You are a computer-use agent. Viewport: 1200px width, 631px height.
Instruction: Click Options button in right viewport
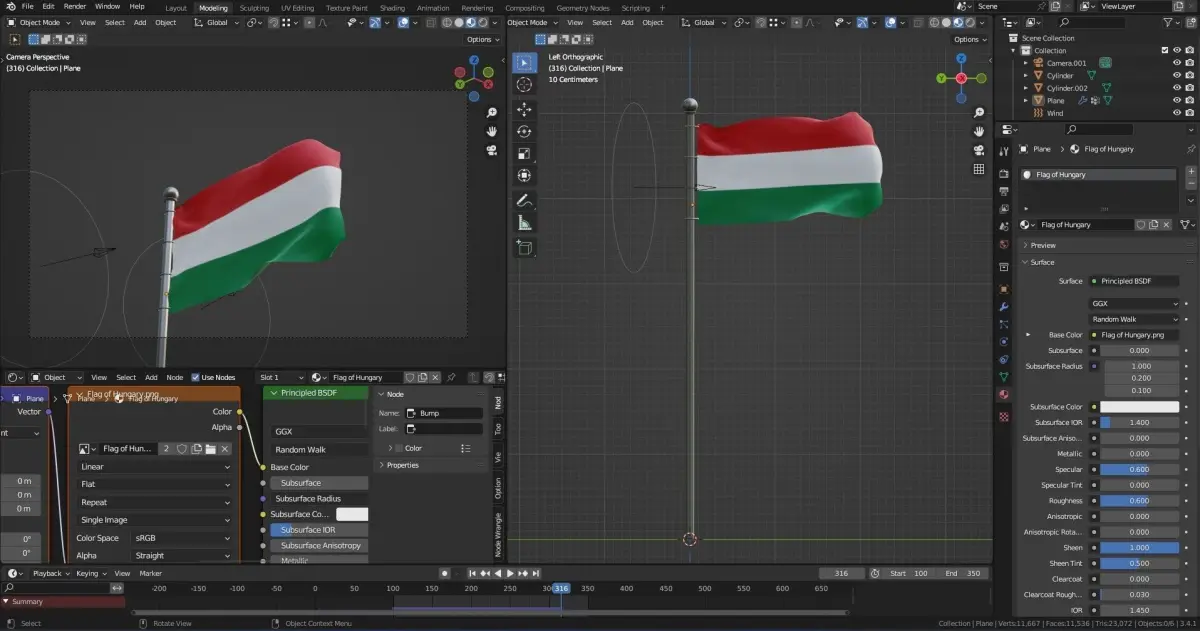click(x=970, y=39)
